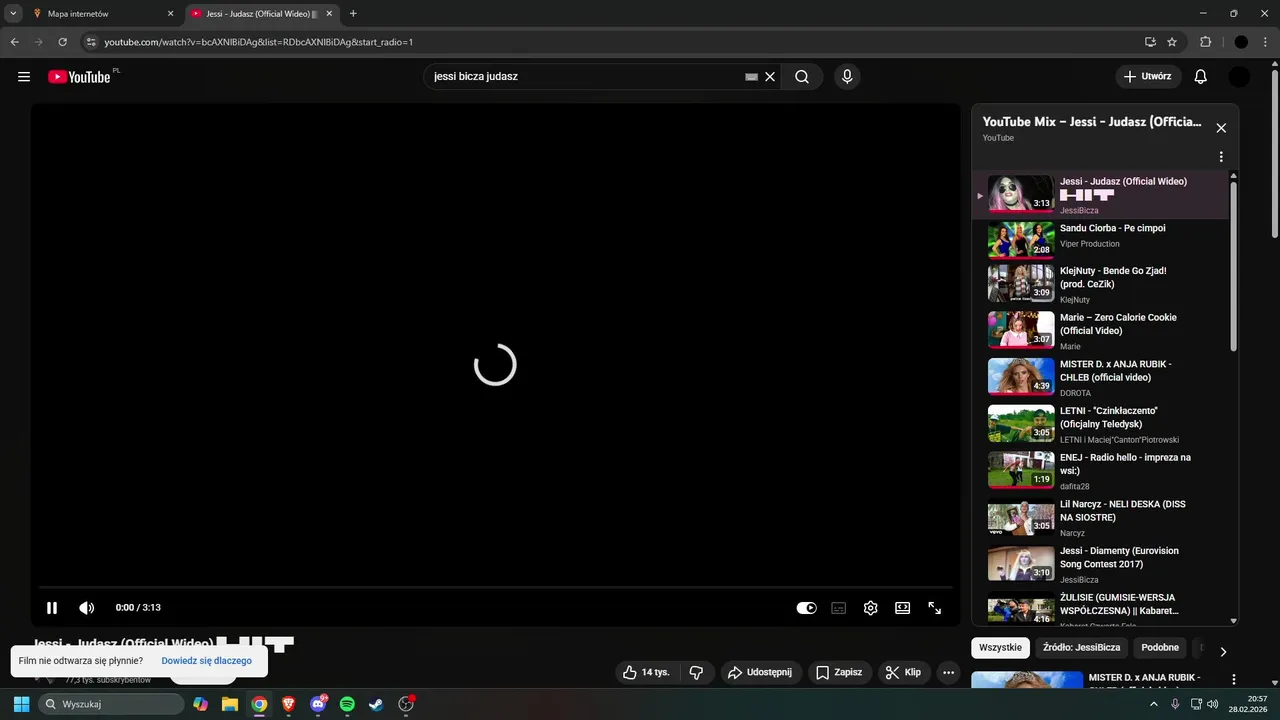Open the on-screen keyboard in search box

pyautogui.click(x=752, y=77)
